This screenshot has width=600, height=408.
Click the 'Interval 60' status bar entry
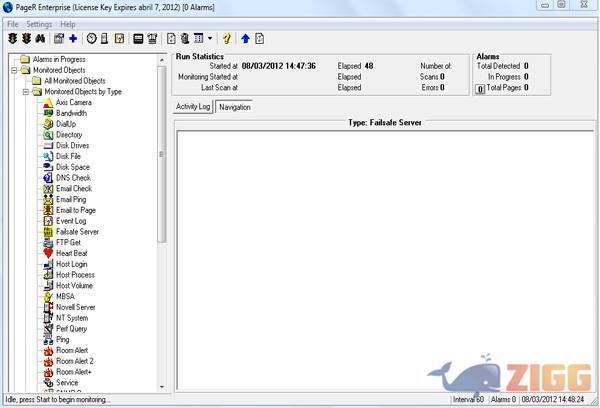tap(468, 400)
